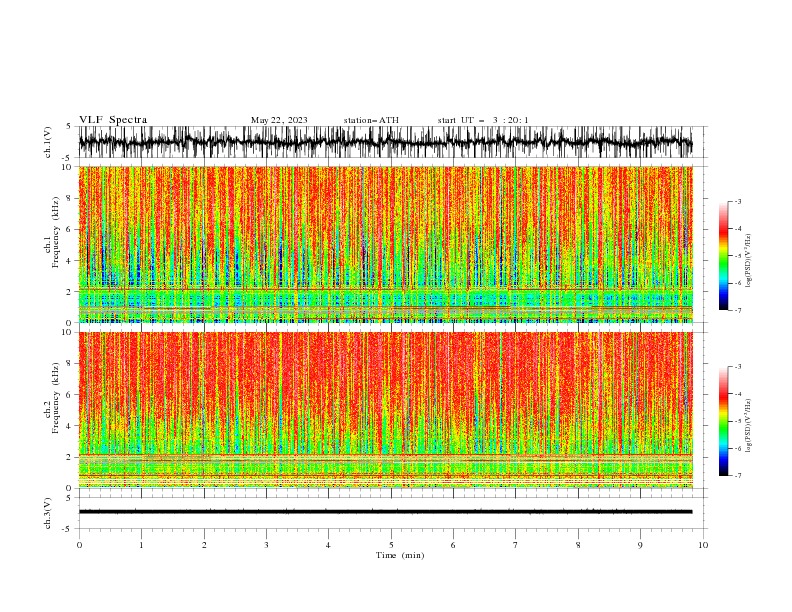Click the log(PSD) label beside ch.2 colorbar
This screenshot has width=792, height=612.
(749, 426)
